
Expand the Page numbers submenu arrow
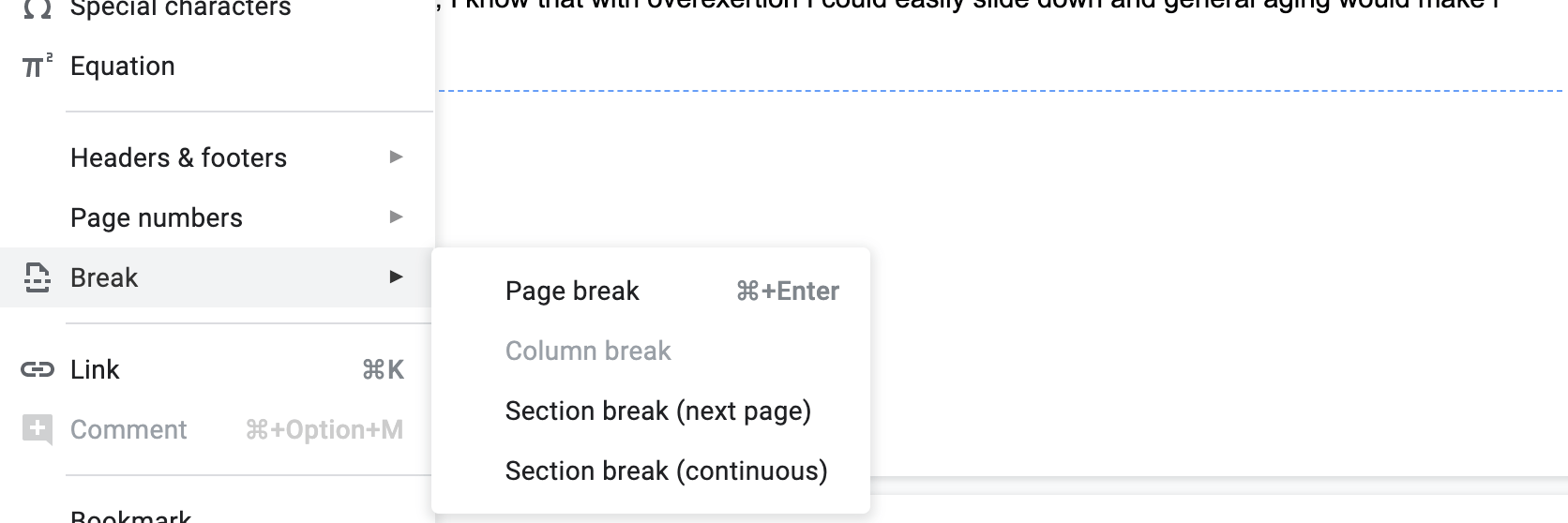[x=396, y=217]
